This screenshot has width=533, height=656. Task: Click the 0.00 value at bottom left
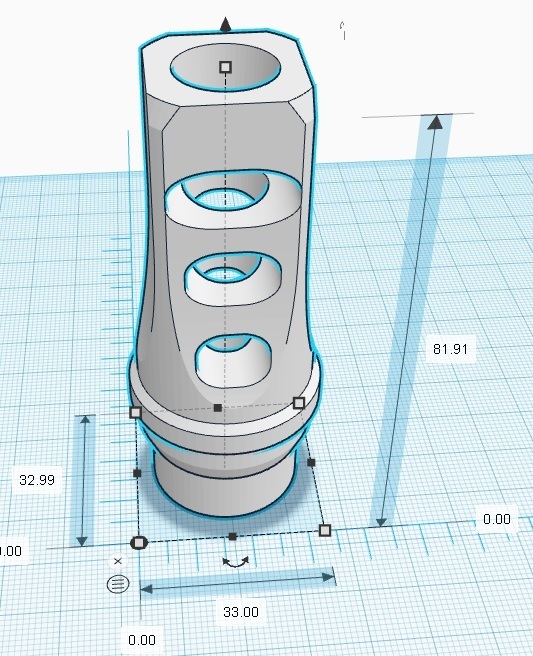tap(142, 640)
